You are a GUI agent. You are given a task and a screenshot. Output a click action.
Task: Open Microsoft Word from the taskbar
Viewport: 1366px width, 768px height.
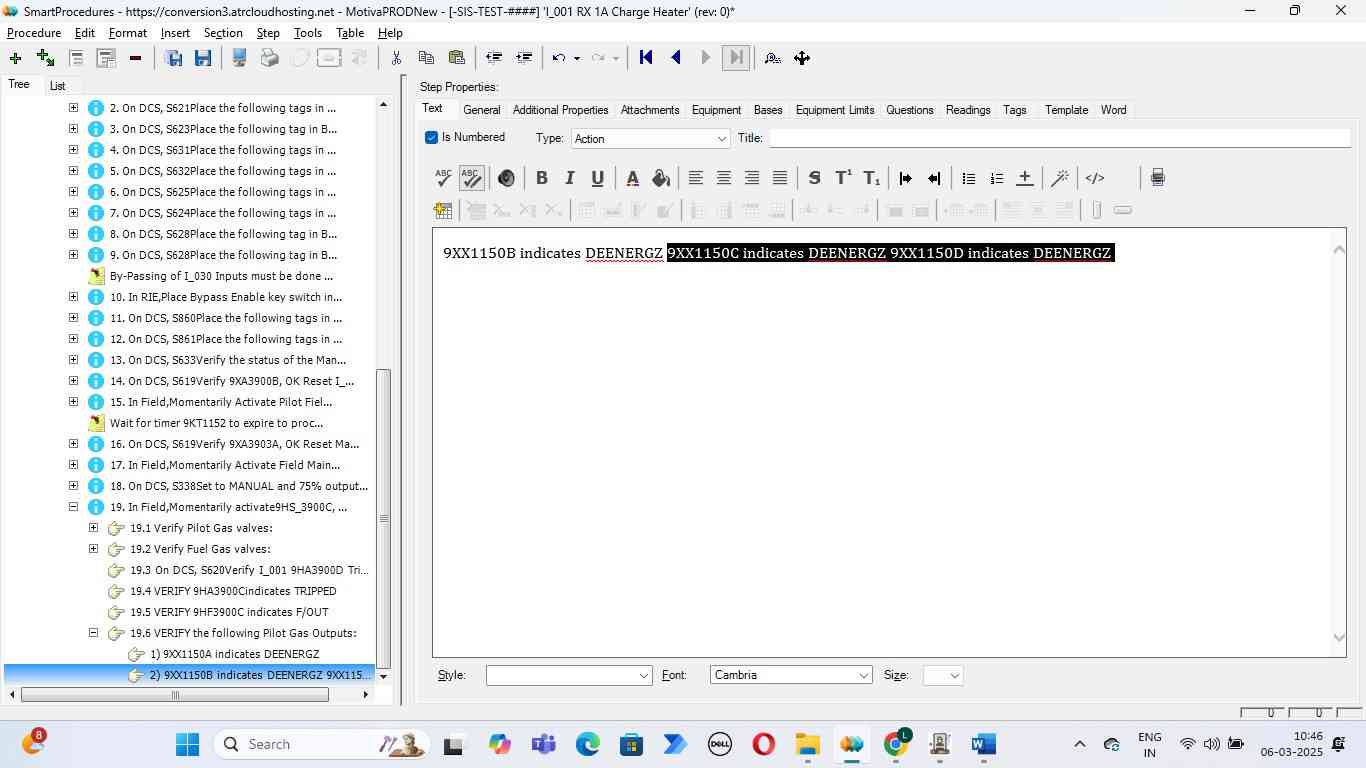983,744
